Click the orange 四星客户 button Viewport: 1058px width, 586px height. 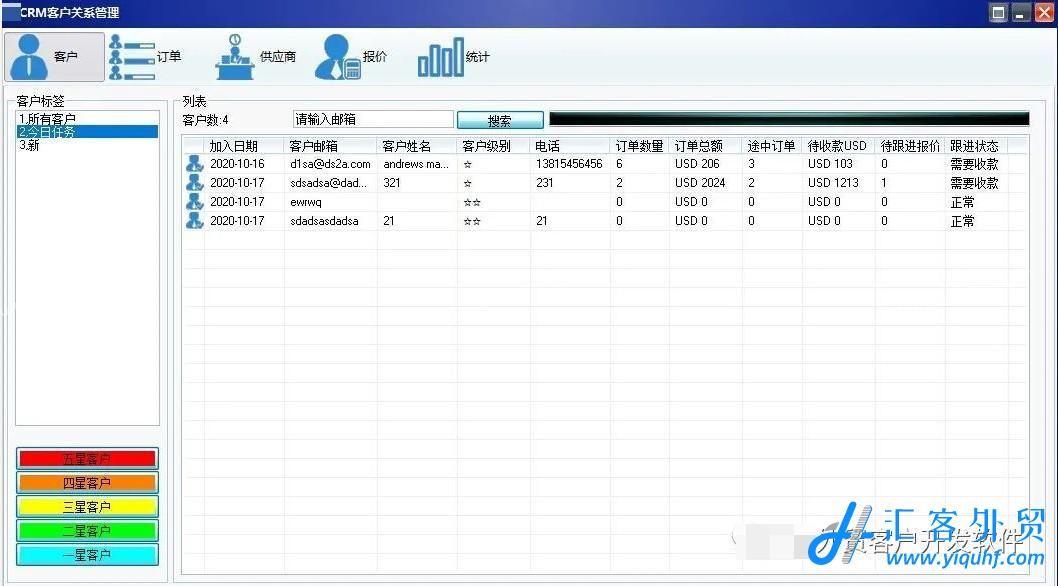pos(87,483)
